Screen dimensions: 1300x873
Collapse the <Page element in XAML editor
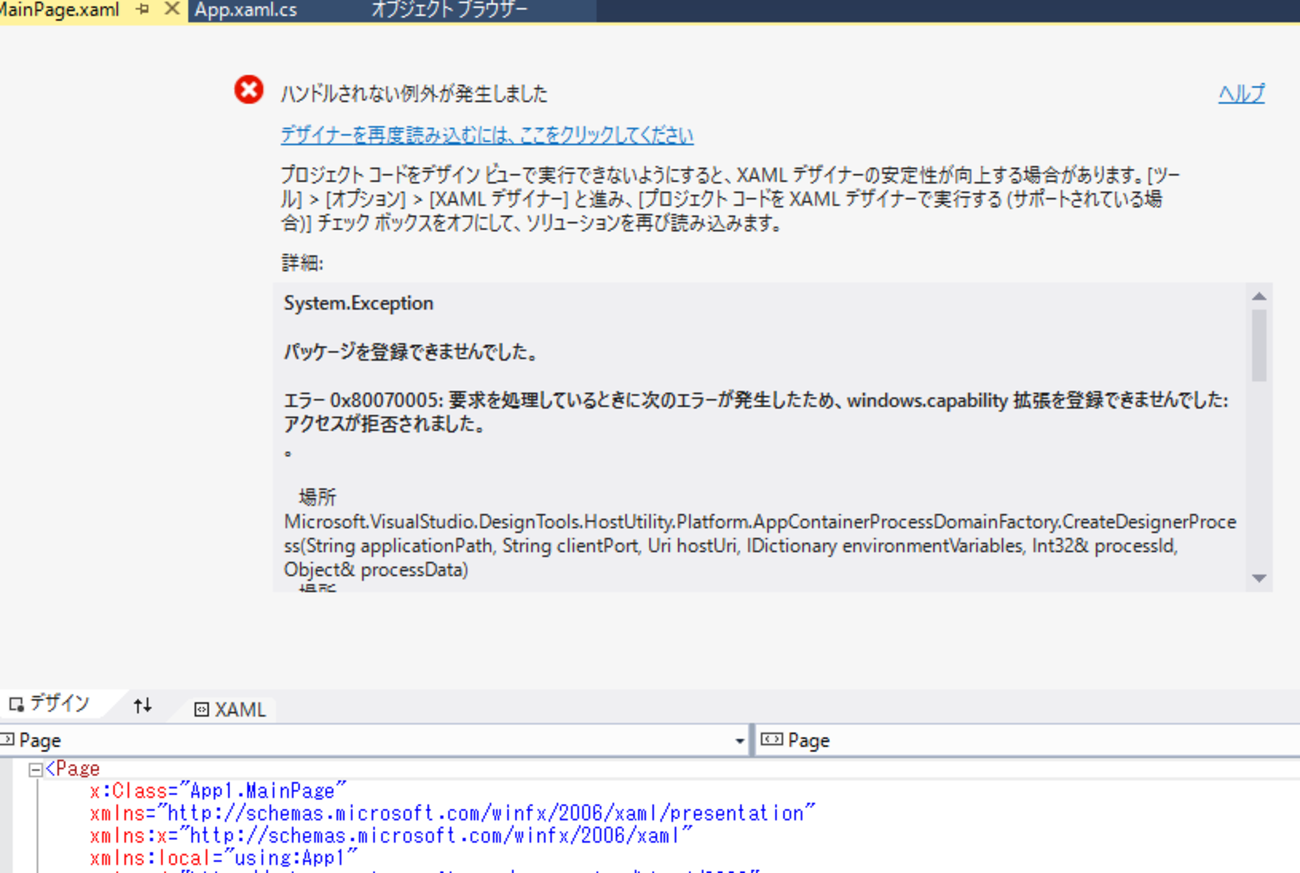pyautogui.click(x=36, y=770)
